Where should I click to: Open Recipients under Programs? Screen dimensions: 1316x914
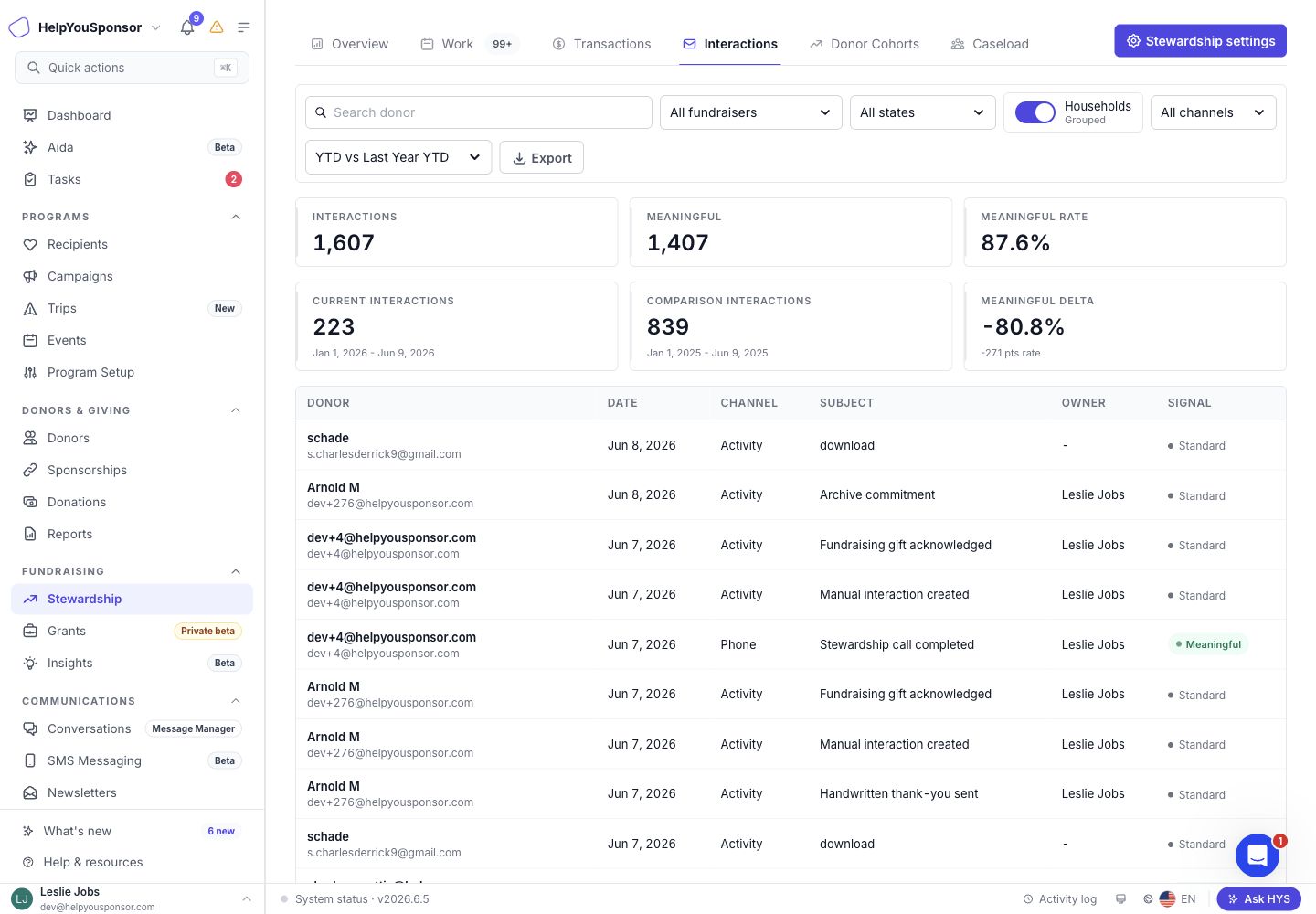pos(132,244)
